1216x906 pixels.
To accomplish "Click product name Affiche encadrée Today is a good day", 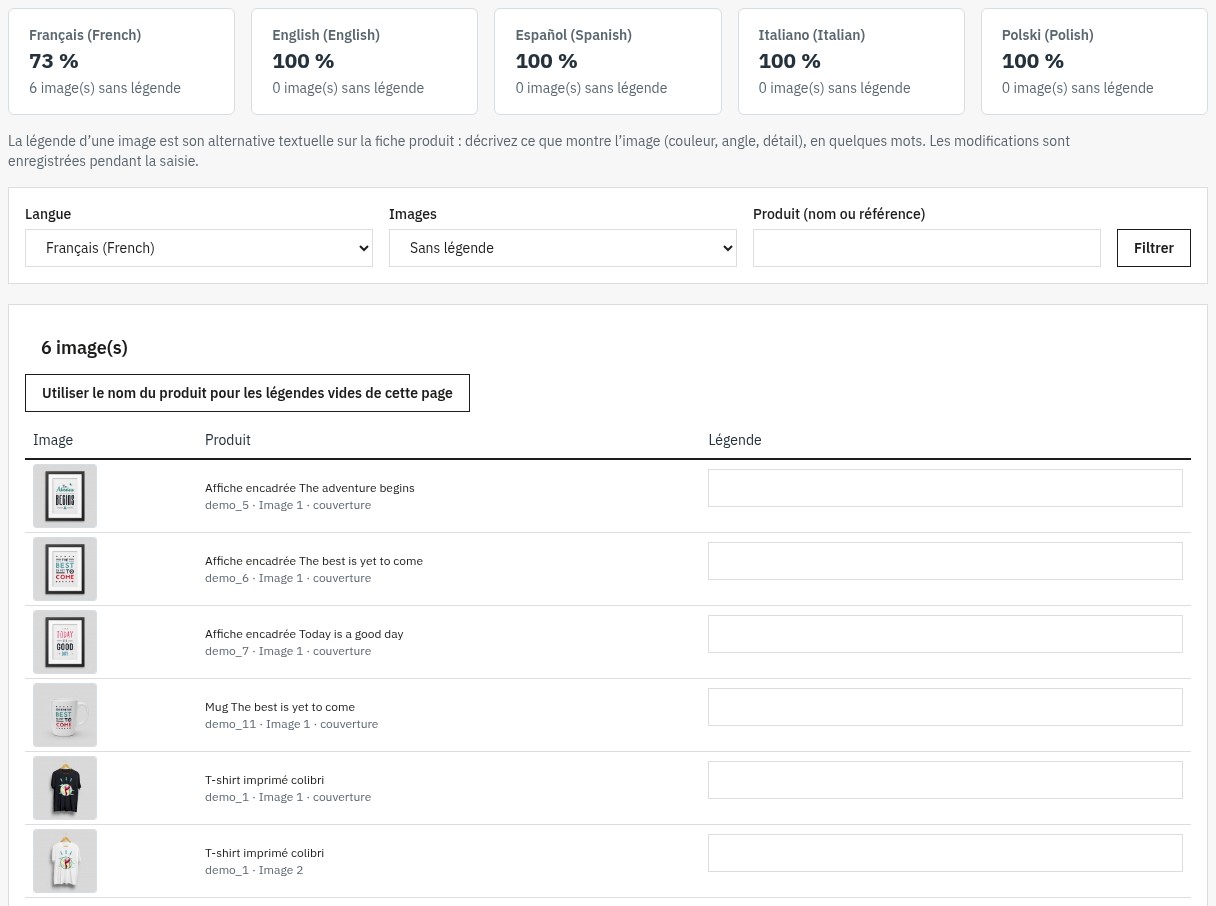I will point(304,634).
